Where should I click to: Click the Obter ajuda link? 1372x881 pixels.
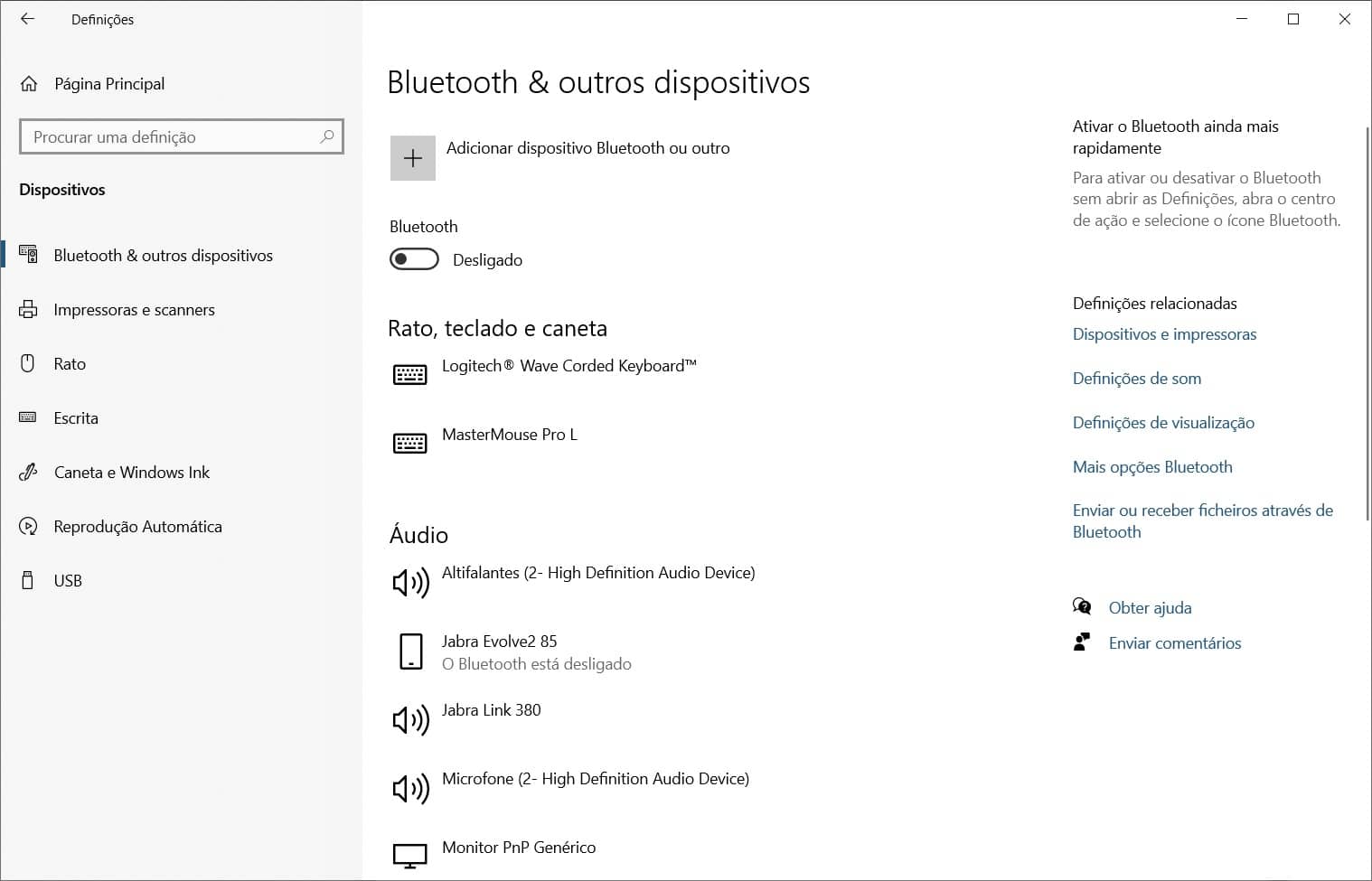(x=1150, y=608)
